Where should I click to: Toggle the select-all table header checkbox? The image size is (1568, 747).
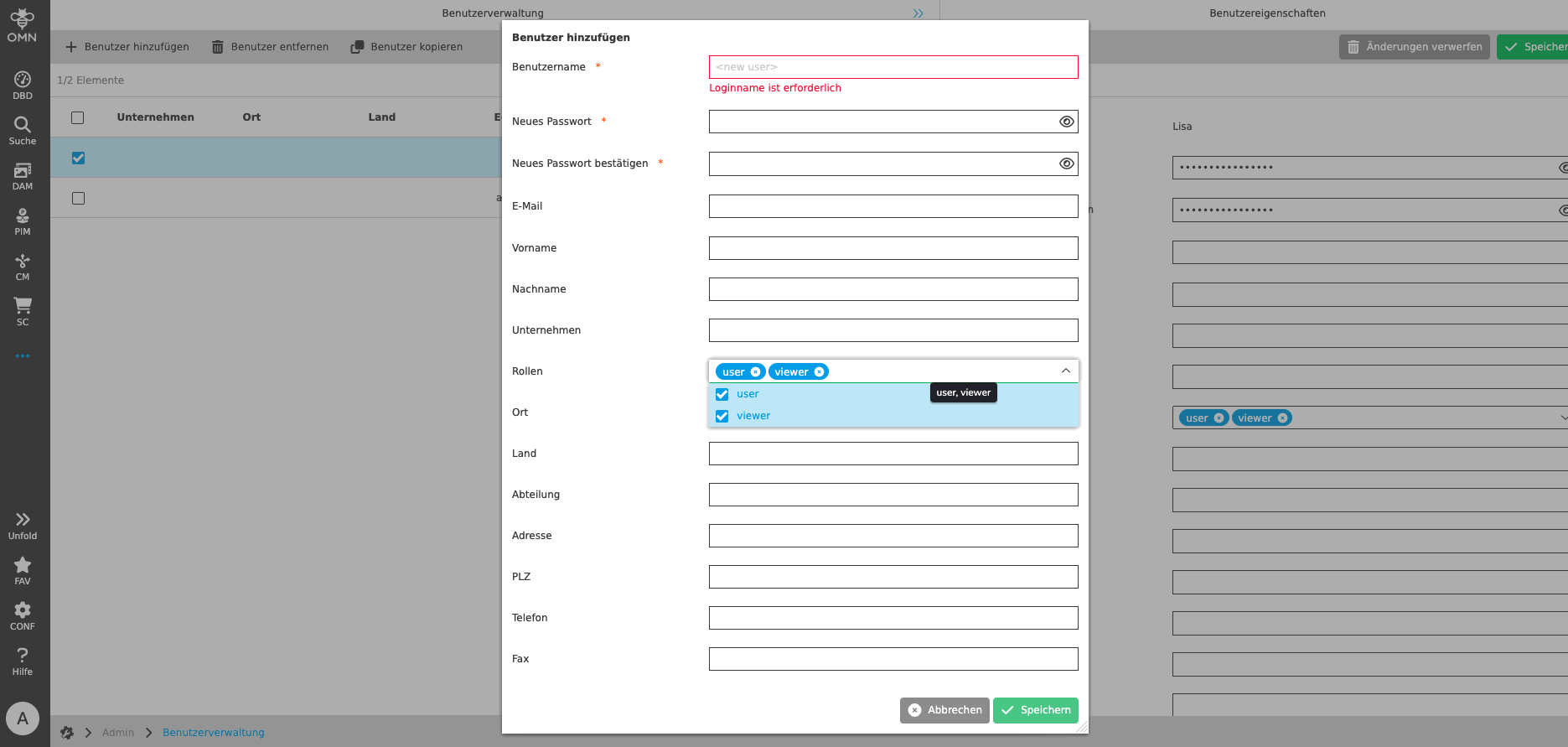pyautogui.click(x=78, y=117)
